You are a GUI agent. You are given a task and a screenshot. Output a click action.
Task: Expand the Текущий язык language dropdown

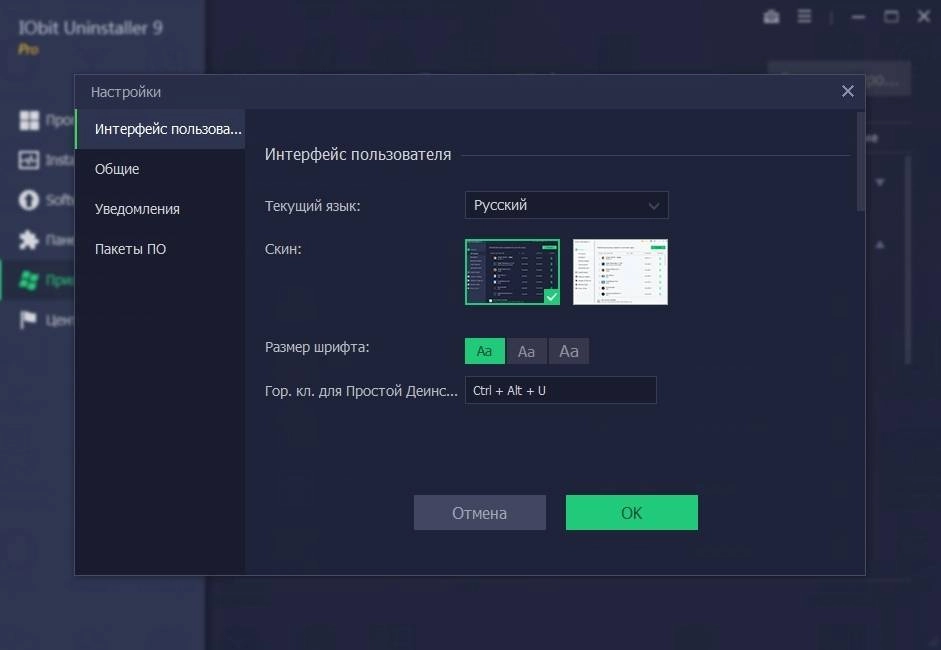[x=567, y=205]
